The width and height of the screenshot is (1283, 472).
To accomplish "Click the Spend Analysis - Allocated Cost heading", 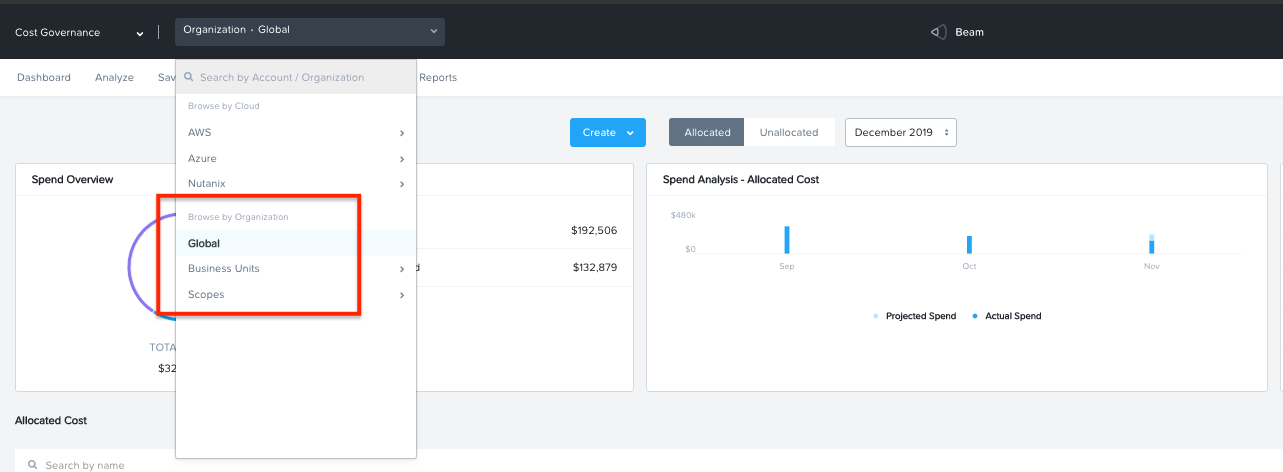I will 741,180.
